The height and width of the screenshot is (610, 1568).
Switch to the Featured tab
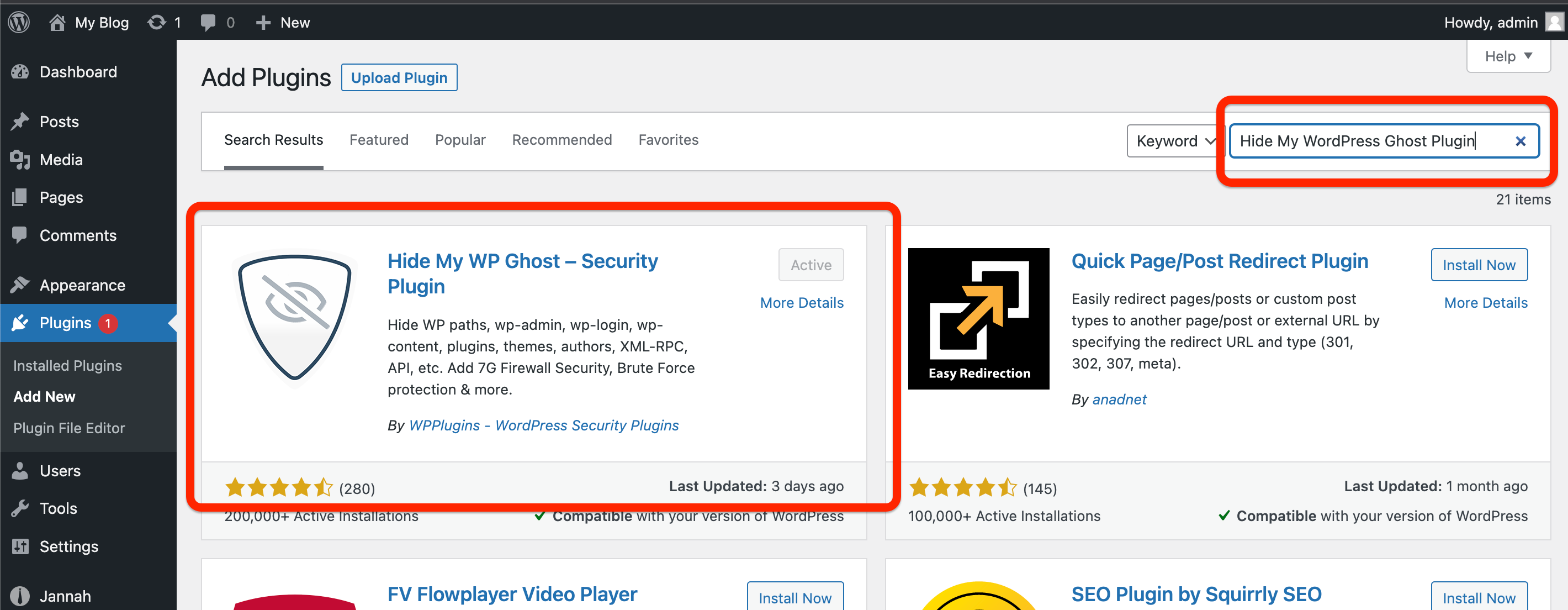(x=379, y=140)
